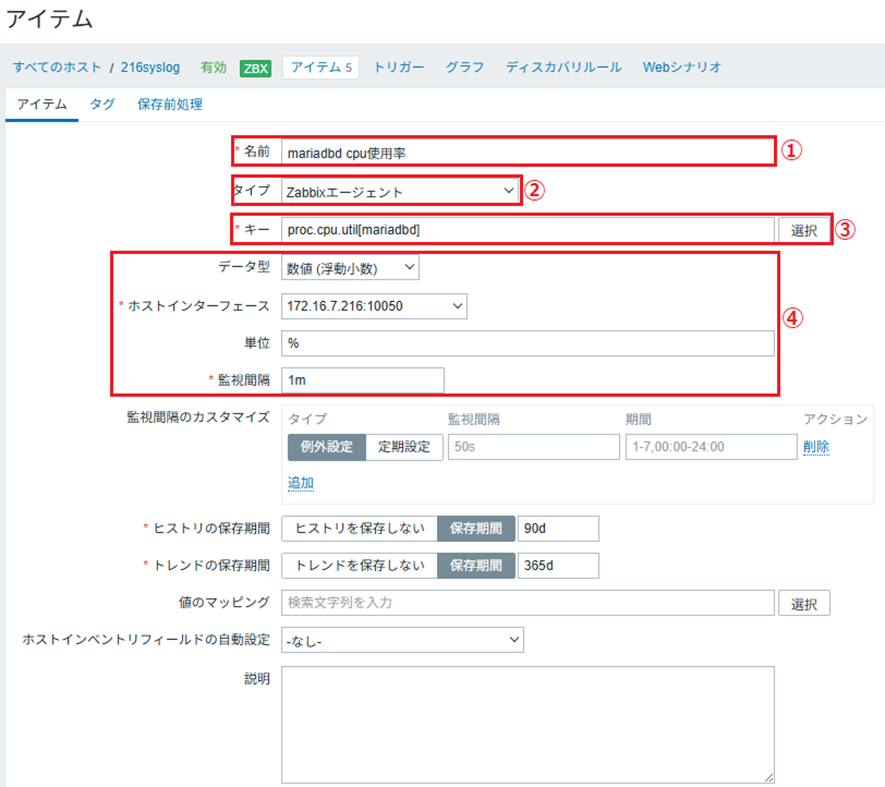Choose トレンドを保存しない option
885x787 pixels.
[x=359, y=565]
